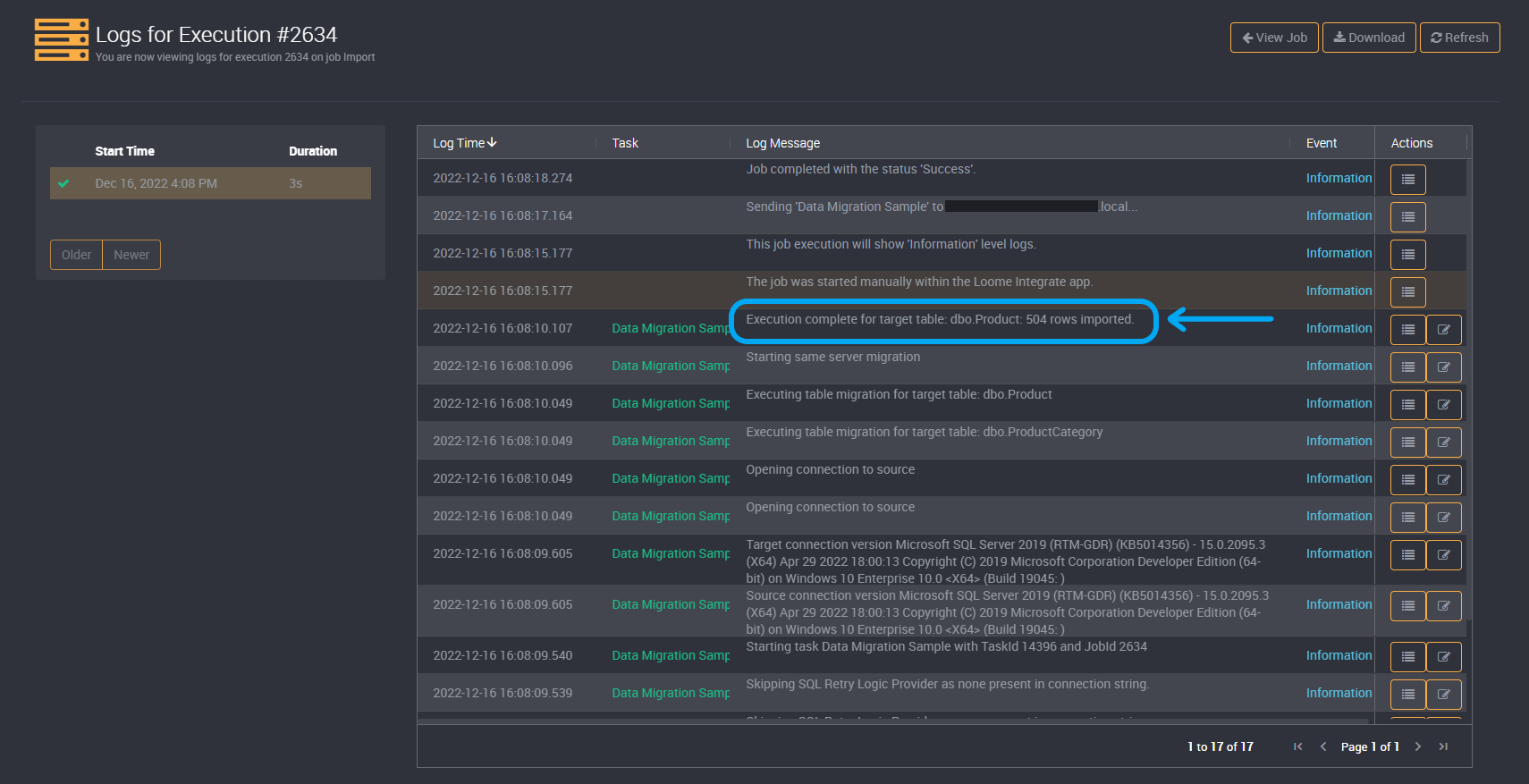The image size is (1529, 784).
Task: Click the Loome server logo icon
Action: point(62,39)
